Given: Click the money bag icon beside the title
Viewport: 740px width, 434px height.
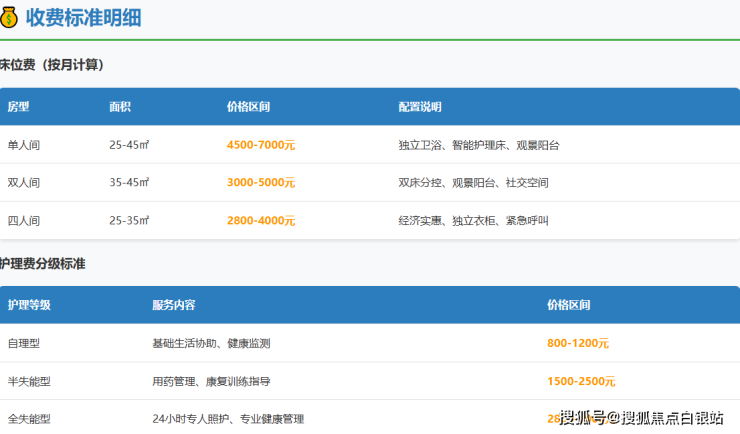Looking at the screenshot, I should point(9,17).
